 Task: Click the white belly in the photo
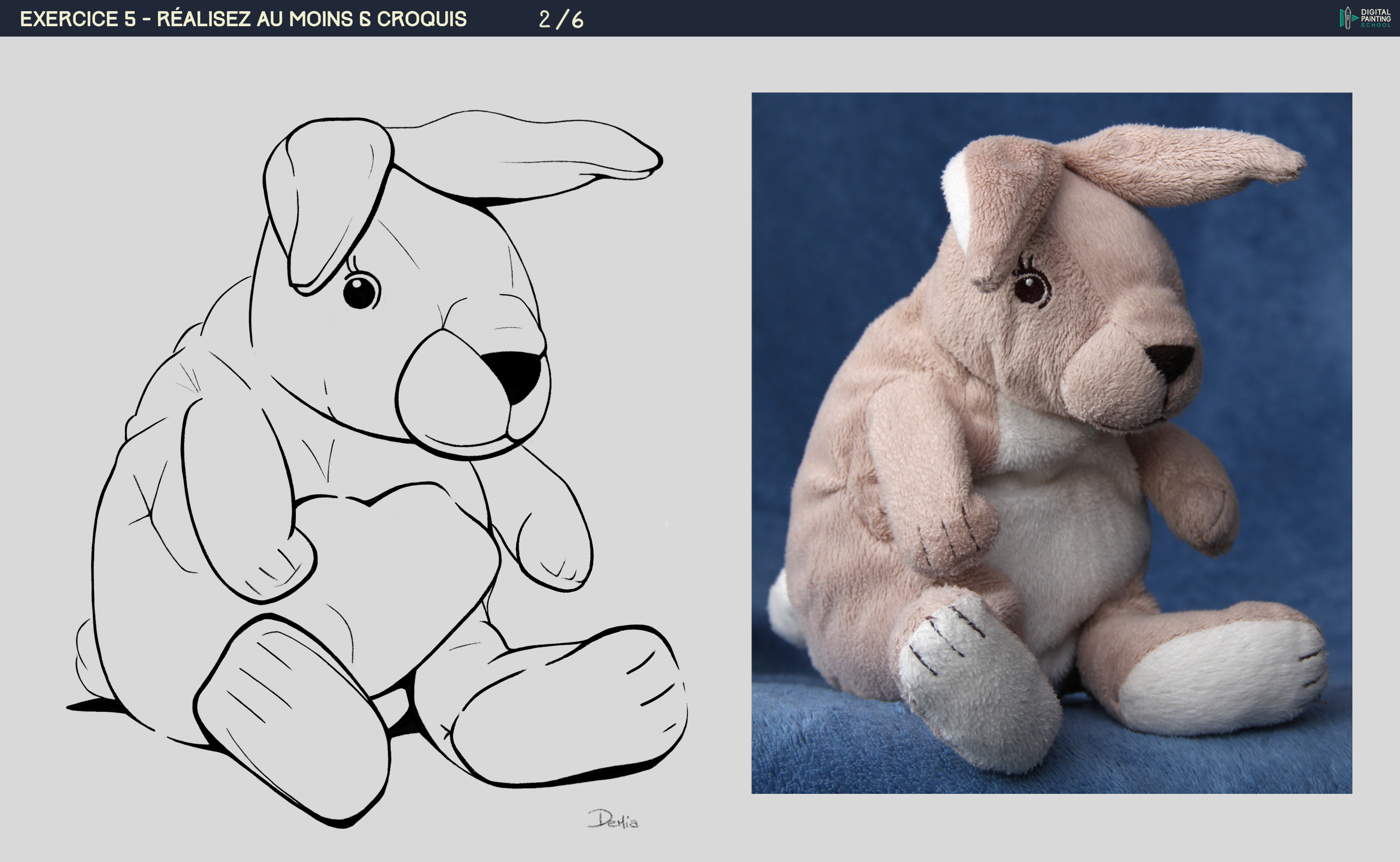coord(1066,525)
